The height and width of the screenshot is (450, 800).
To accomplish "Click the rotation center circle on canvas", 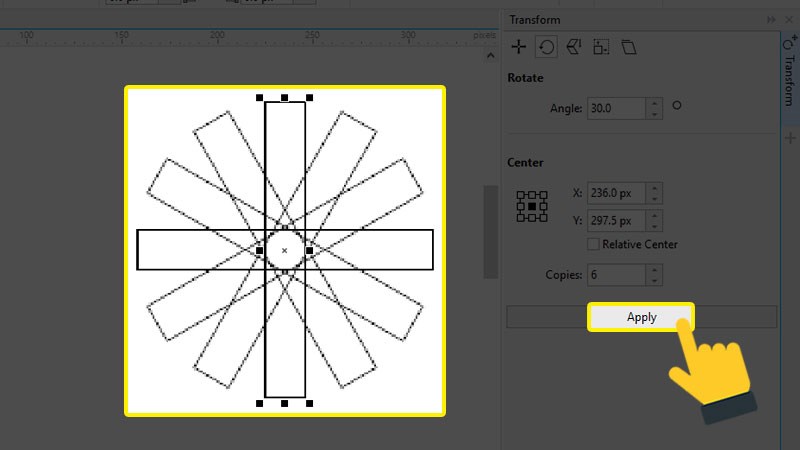I will [285, 250].
